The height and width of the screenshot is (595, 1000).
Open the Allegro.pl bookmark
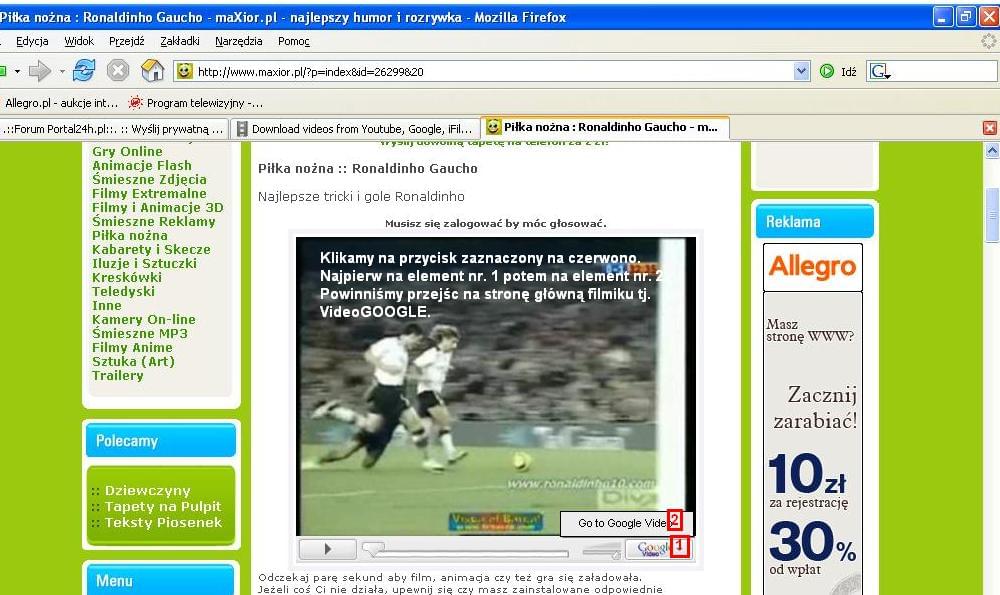(x=61, y=103)
